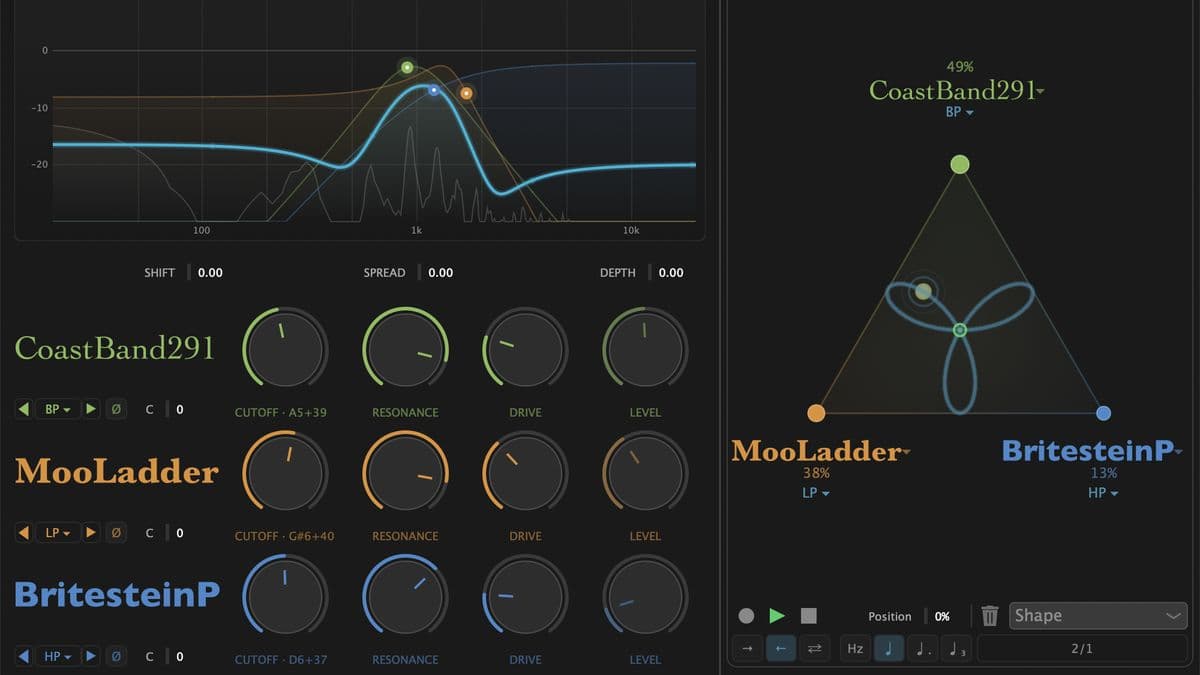The width and height of the screenshot is (1200, 675).
Task: Select the backward arrow direction button
Action: [781, 649]
